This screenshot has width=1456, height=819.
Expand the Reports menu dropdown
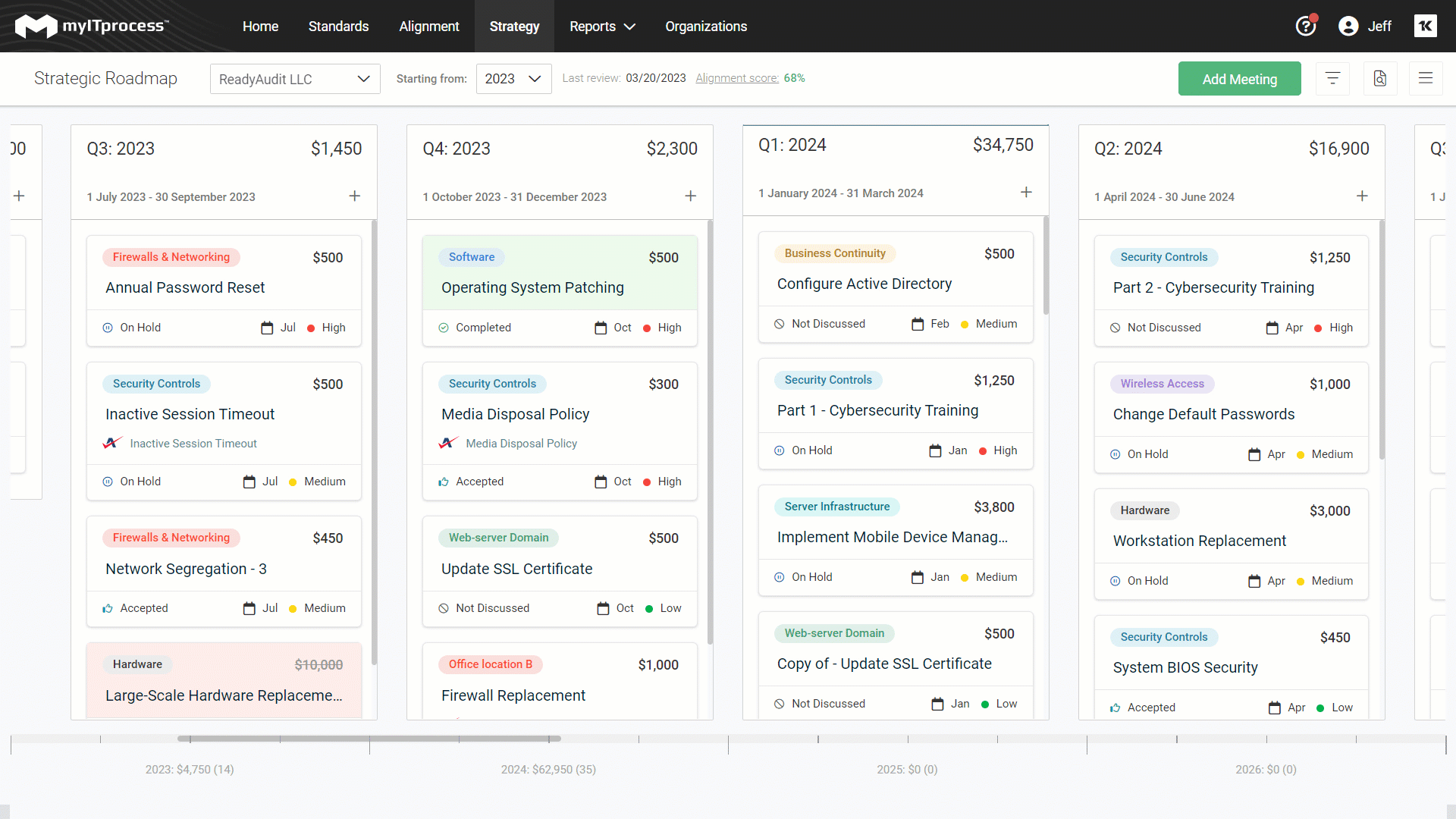click(602, 27)
